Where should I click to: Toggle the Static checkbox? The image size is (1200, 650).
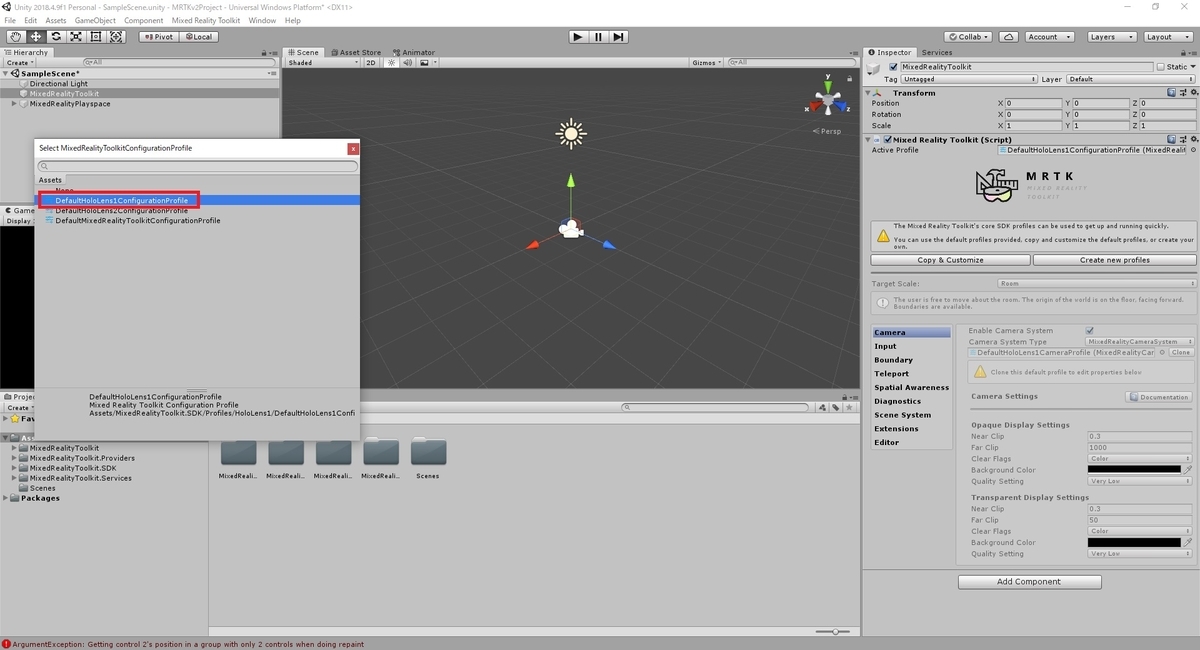(x=1161, y=67)
